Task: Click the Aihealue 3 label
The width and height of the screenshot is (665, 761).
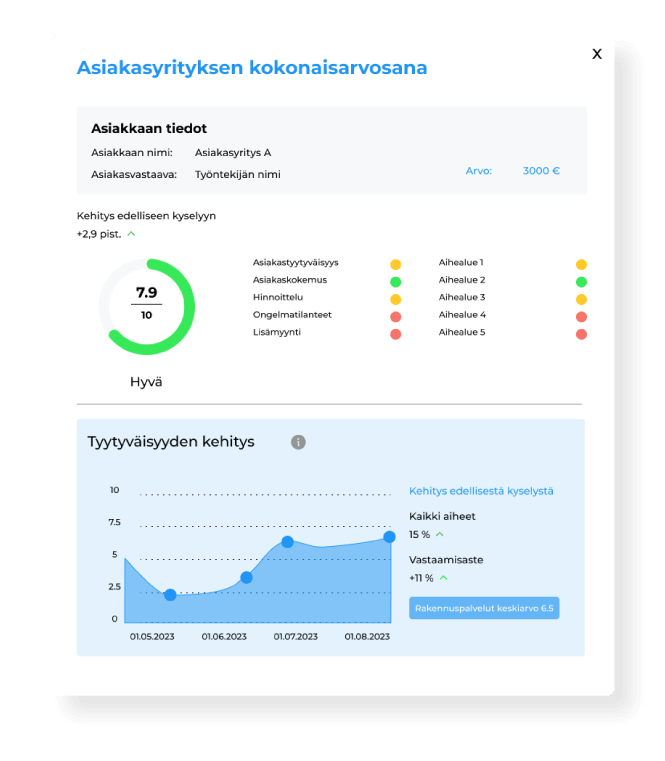Action: point(462,297)
